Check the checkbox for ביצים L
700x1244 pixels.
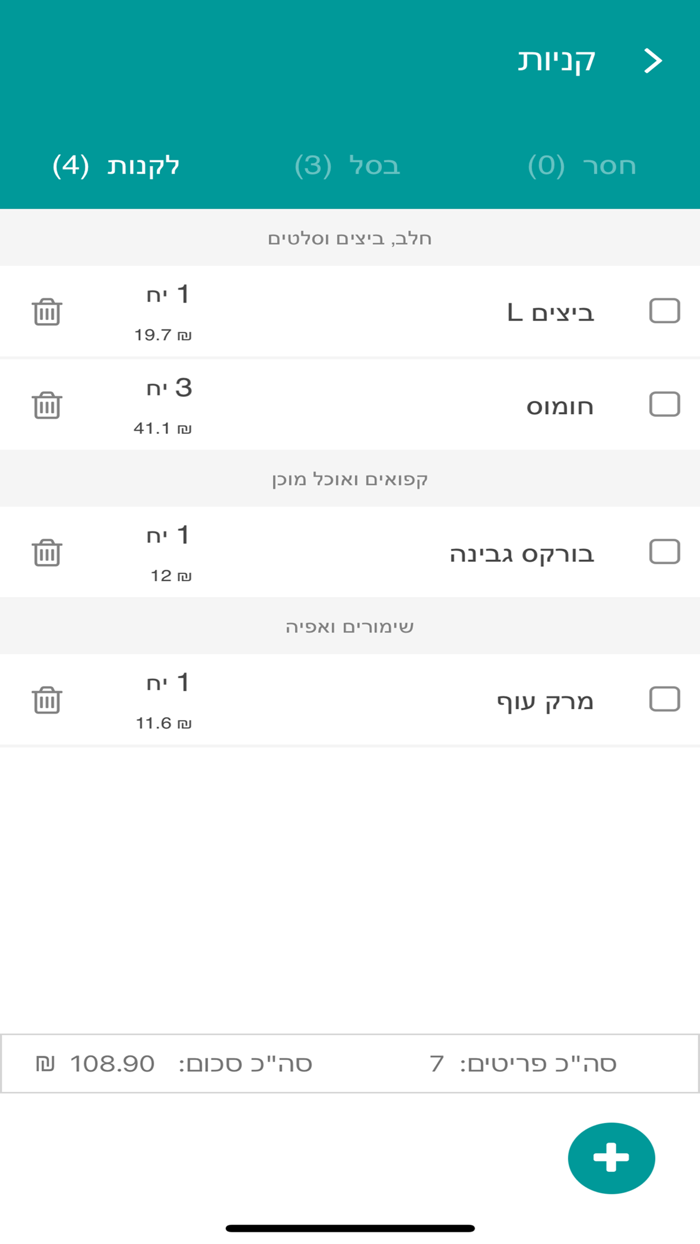[x=663, y=311]
